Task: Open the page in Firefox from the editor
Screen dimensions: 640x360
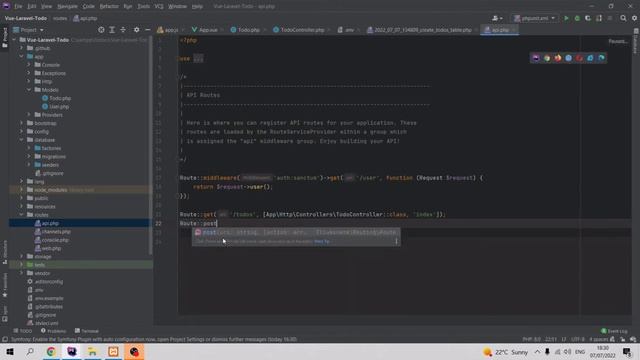Action: 558,58
